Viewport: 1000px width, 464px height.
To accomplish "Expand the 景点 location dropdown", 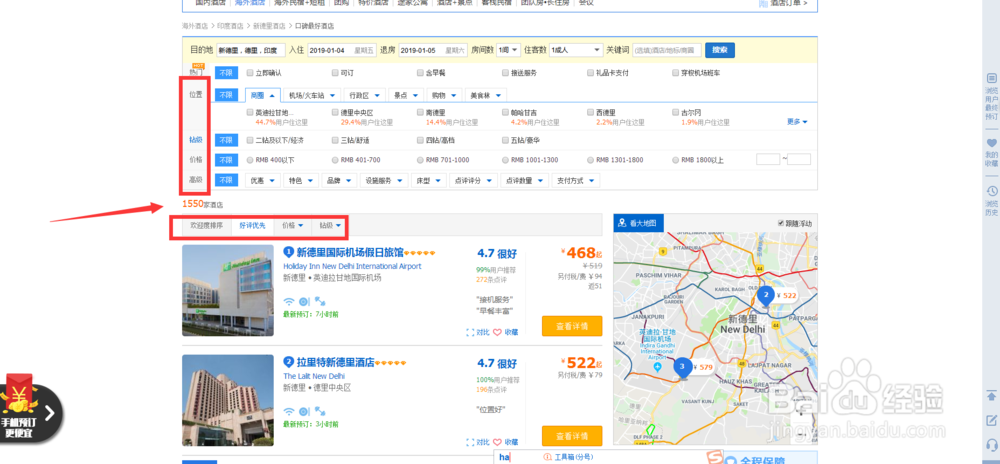I will 406,96.
